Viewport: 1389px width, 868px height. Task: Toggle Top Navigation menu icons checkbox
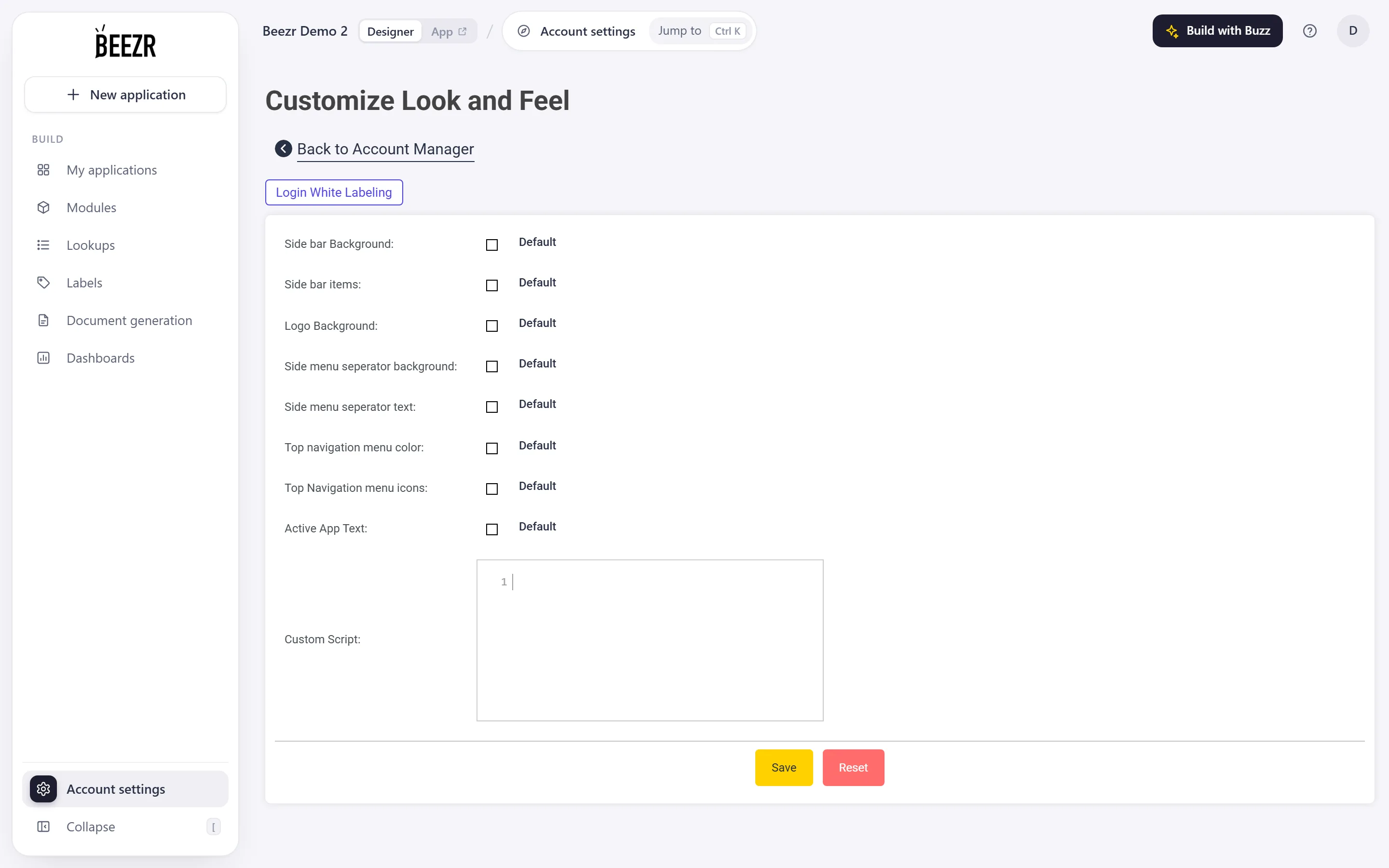492,488
